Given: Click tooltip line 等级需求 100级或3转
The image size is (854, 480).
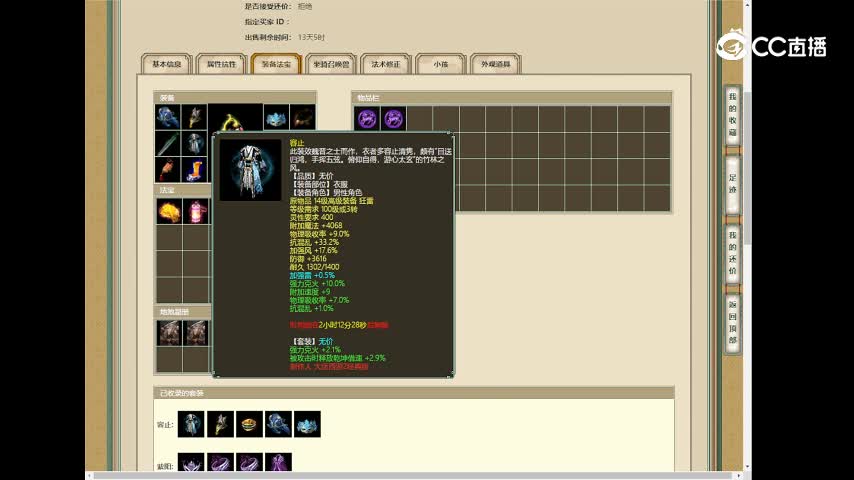Looking at the screenshot, I should click(x=324, y=209).
